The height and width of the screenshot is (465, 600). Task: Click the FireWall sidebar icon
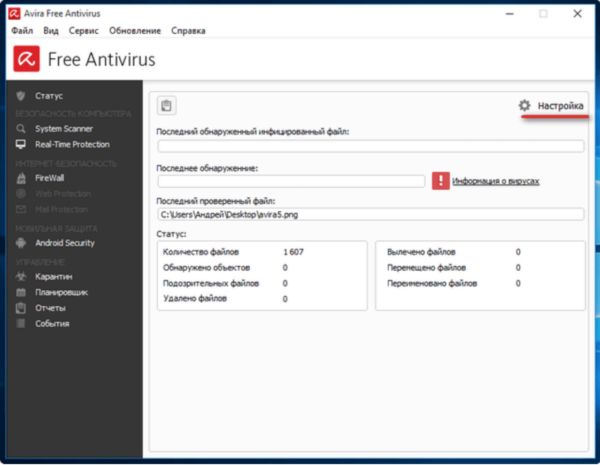click(21, 178)
